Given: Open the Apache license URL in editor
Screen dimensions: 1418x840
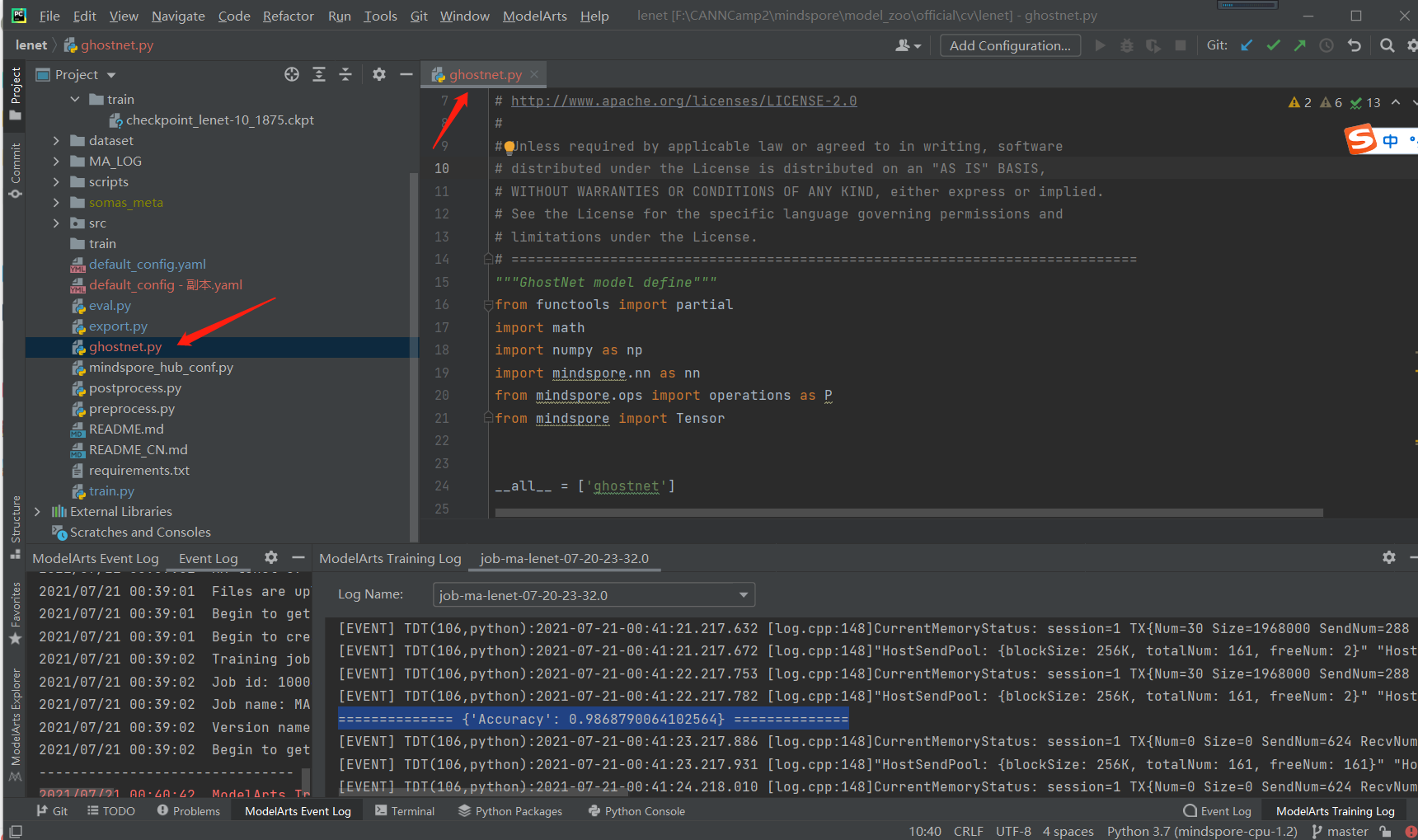Looking at the screenshot, I should (x=683, y=101).
